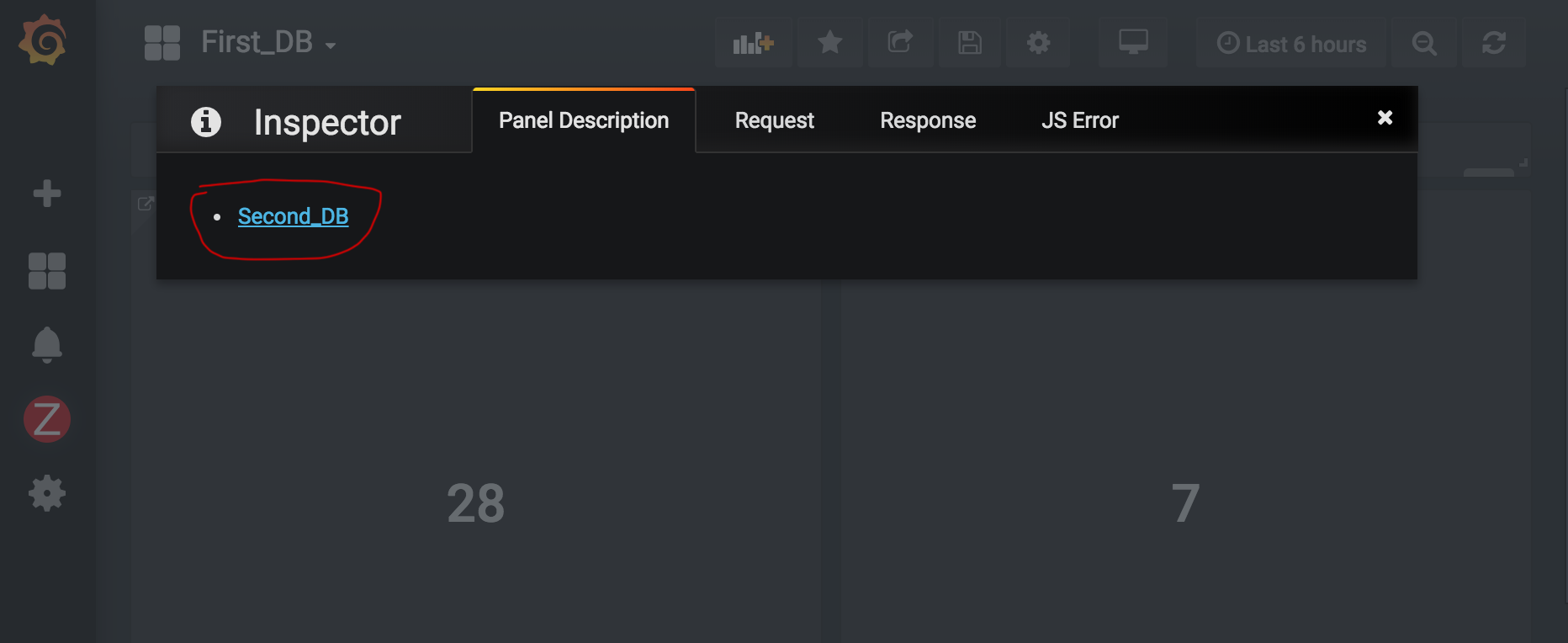
Task: Switch to the Request tab
Action: coord(773,120)
